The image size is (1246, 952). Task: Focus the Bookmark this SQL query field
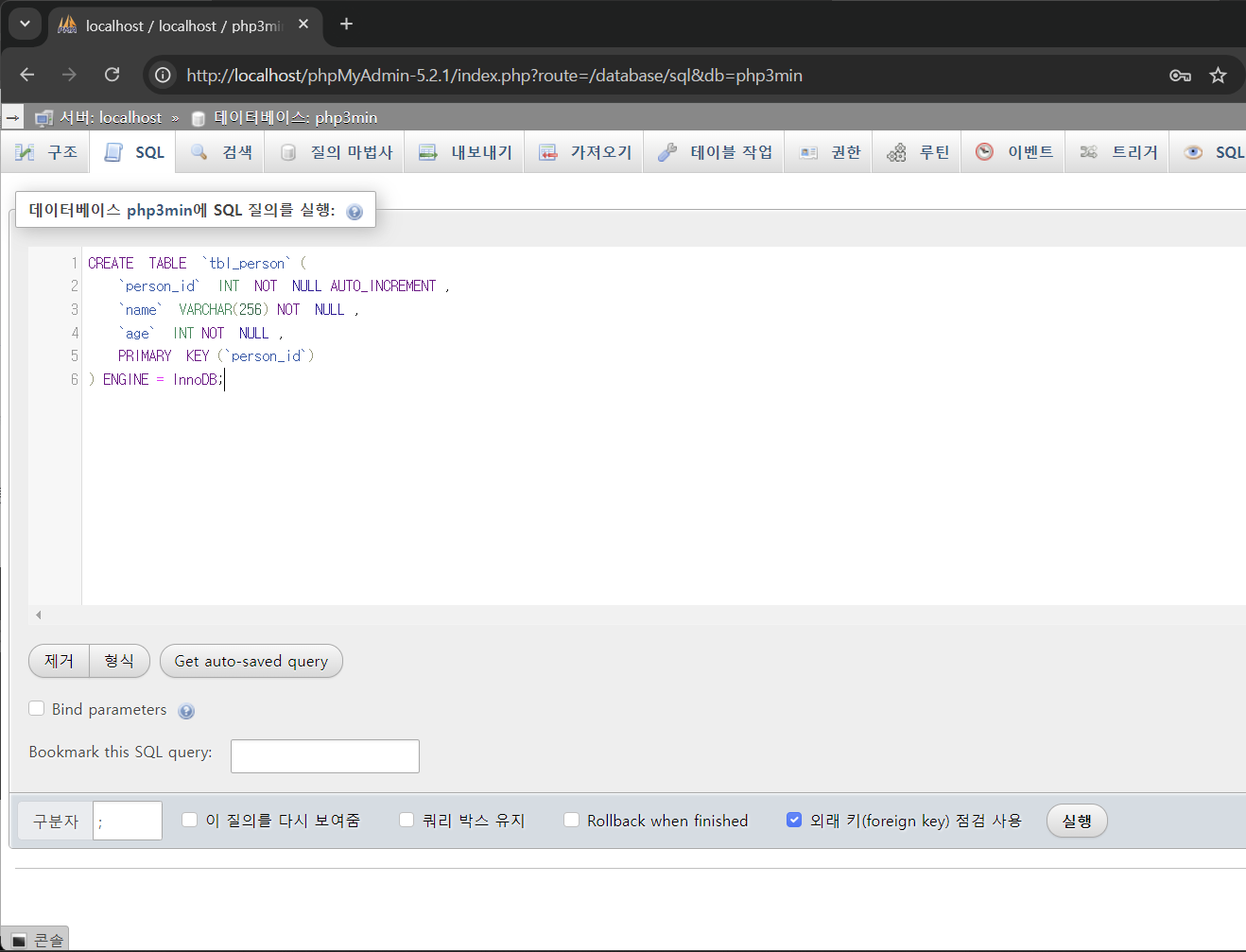[325, 756]
